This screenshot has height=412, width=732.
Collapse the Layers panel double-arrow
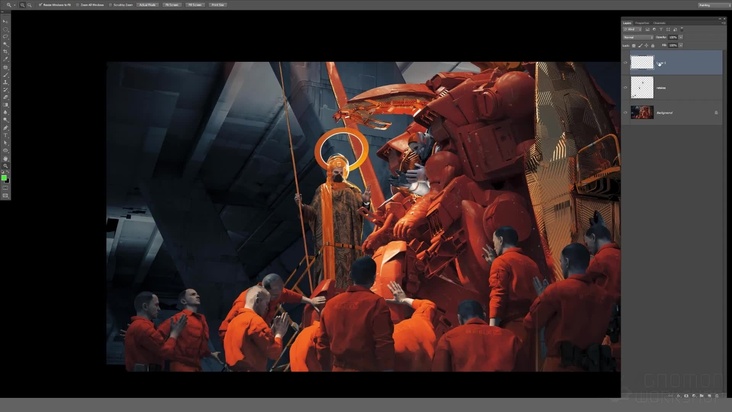720,19
